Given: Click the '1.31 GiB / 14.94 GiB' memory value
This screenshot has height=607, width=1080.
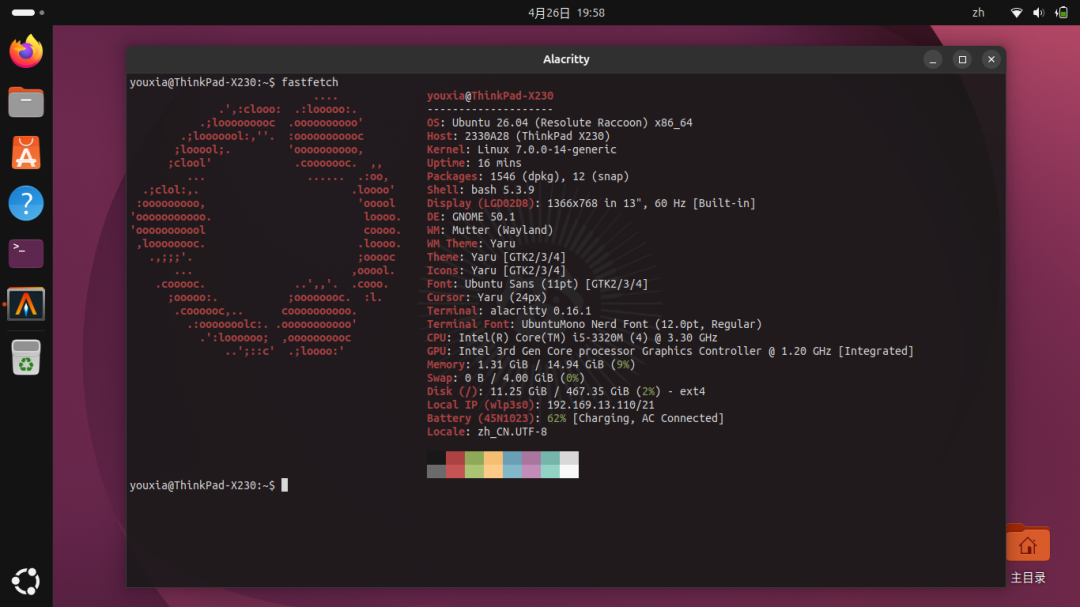Looking at the screenshot, I should [541, 364].
